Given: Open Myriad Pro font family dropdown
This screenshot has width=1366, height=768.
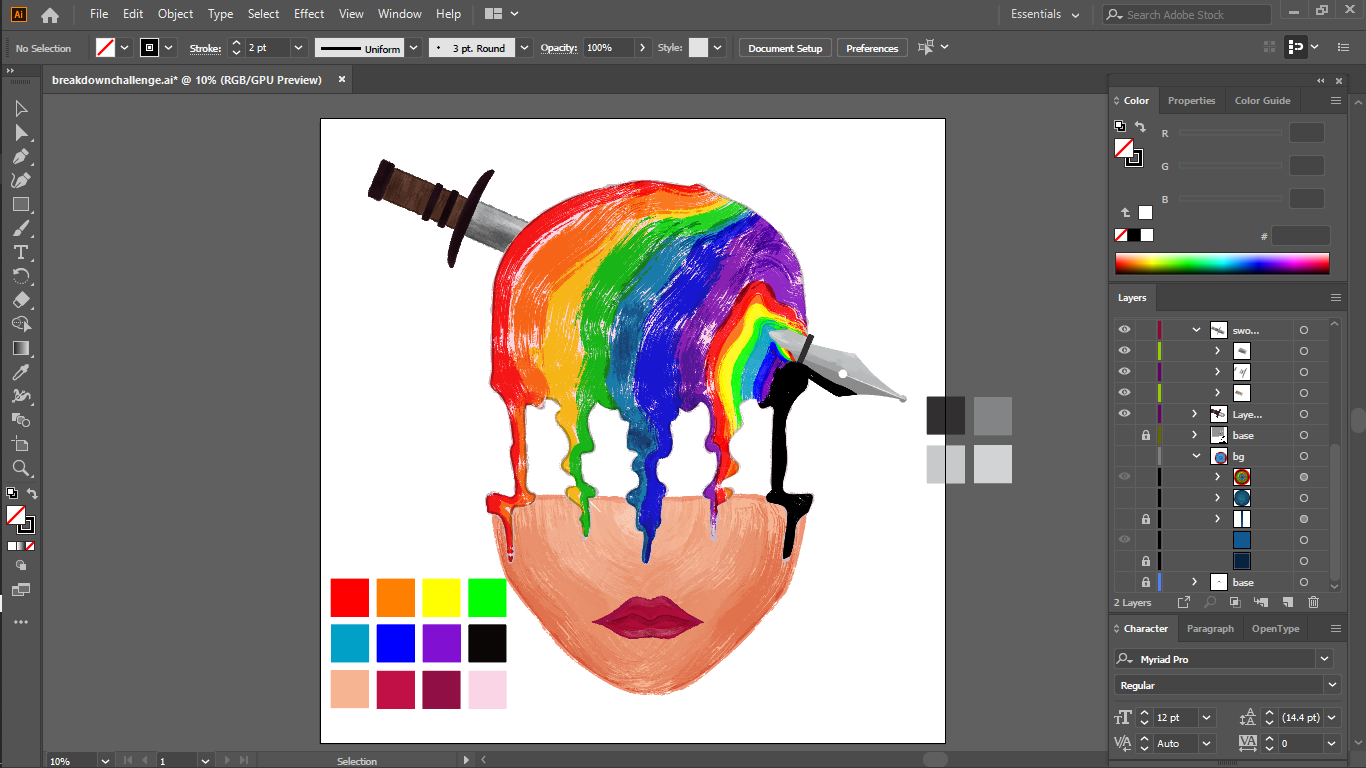Looking at the screenshot, I should (x=1325, y=659).
